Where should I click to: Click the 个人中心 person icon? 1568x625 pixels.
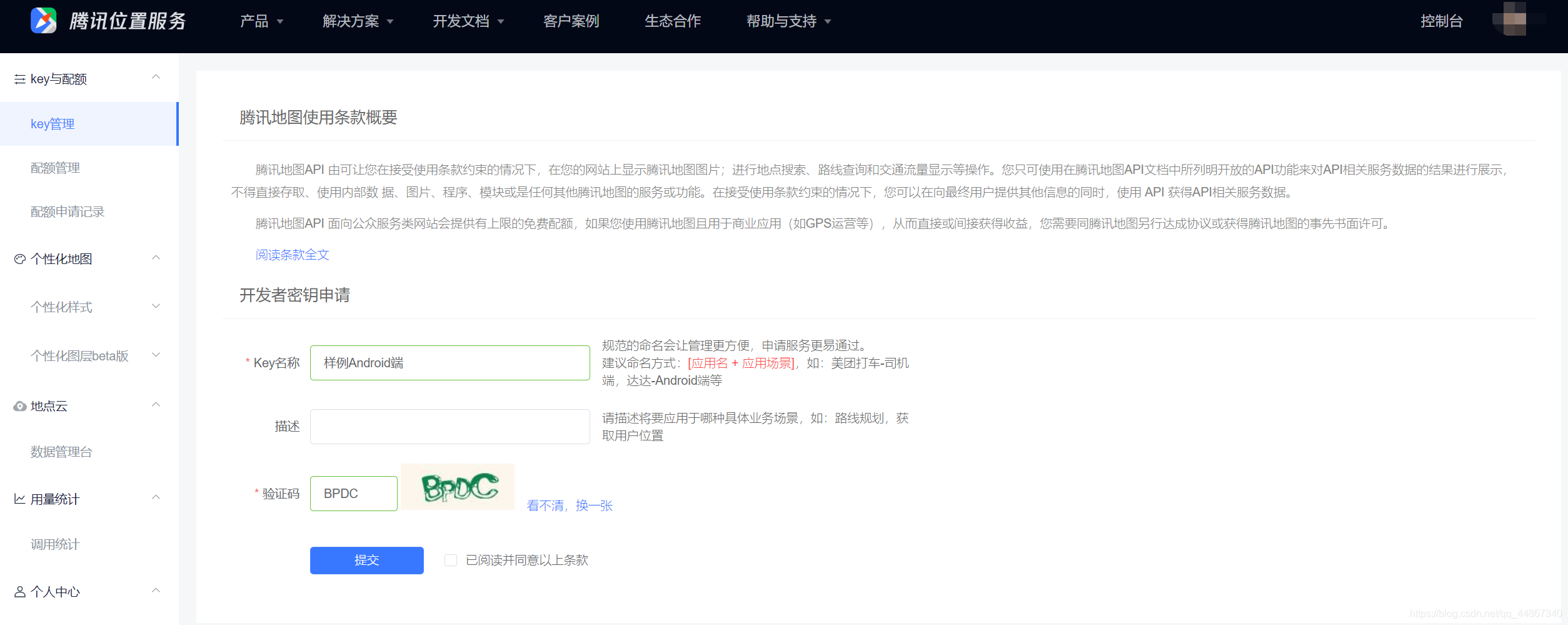tap(20, 592)
